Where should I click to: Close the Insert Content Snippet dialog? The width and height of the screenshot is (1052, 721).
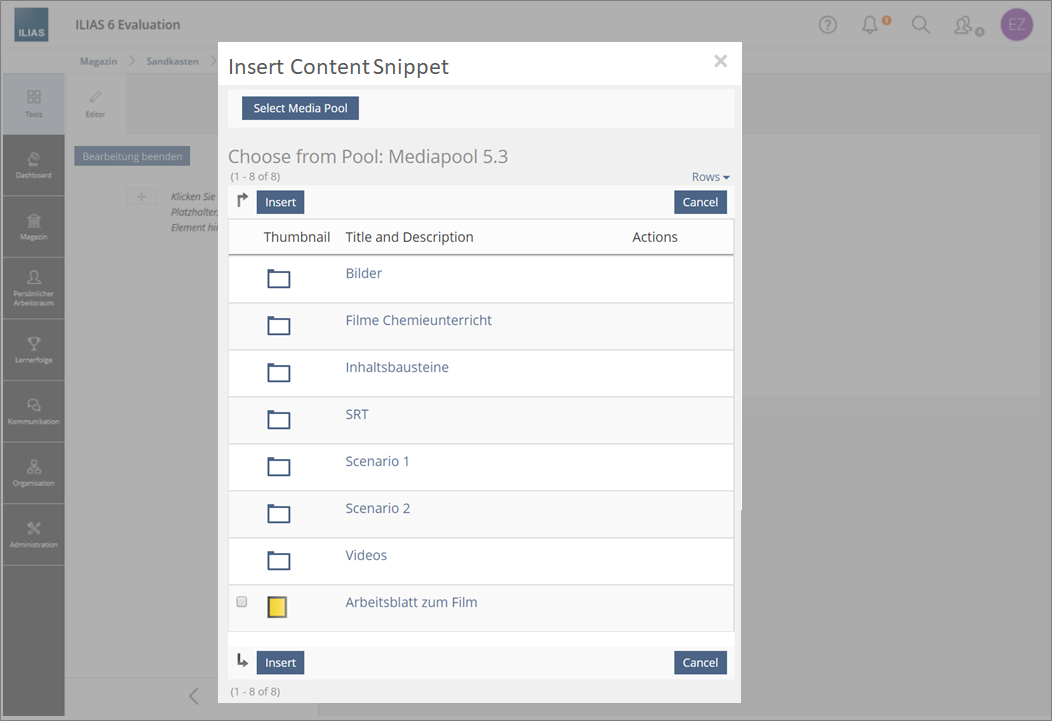tap(720, 61)
